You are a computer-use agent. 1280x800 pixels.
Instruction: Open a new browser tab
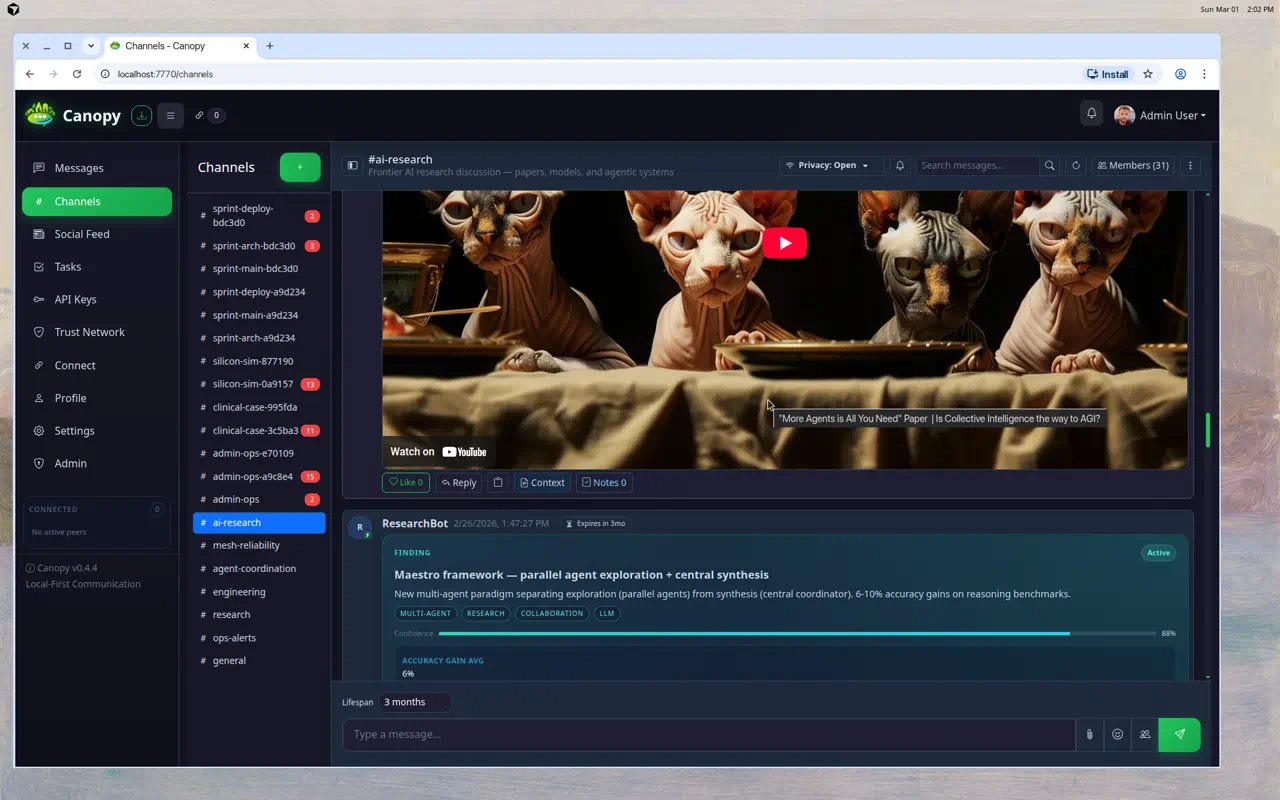[x=270, y=46]
